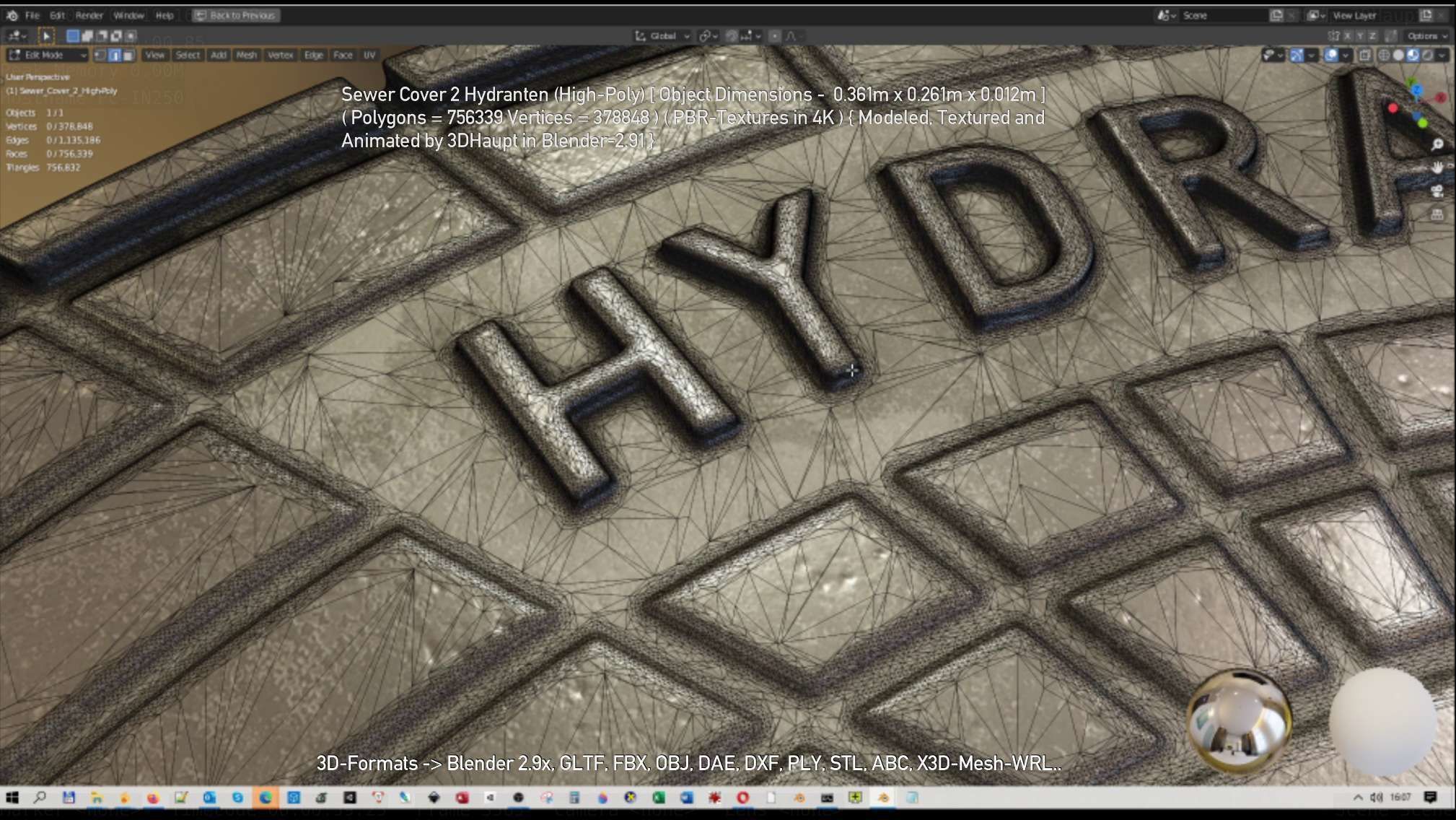Open the Select menu
Image resolution: width=1456 pixels, height=820 pixels.
(x=188, y=55)
